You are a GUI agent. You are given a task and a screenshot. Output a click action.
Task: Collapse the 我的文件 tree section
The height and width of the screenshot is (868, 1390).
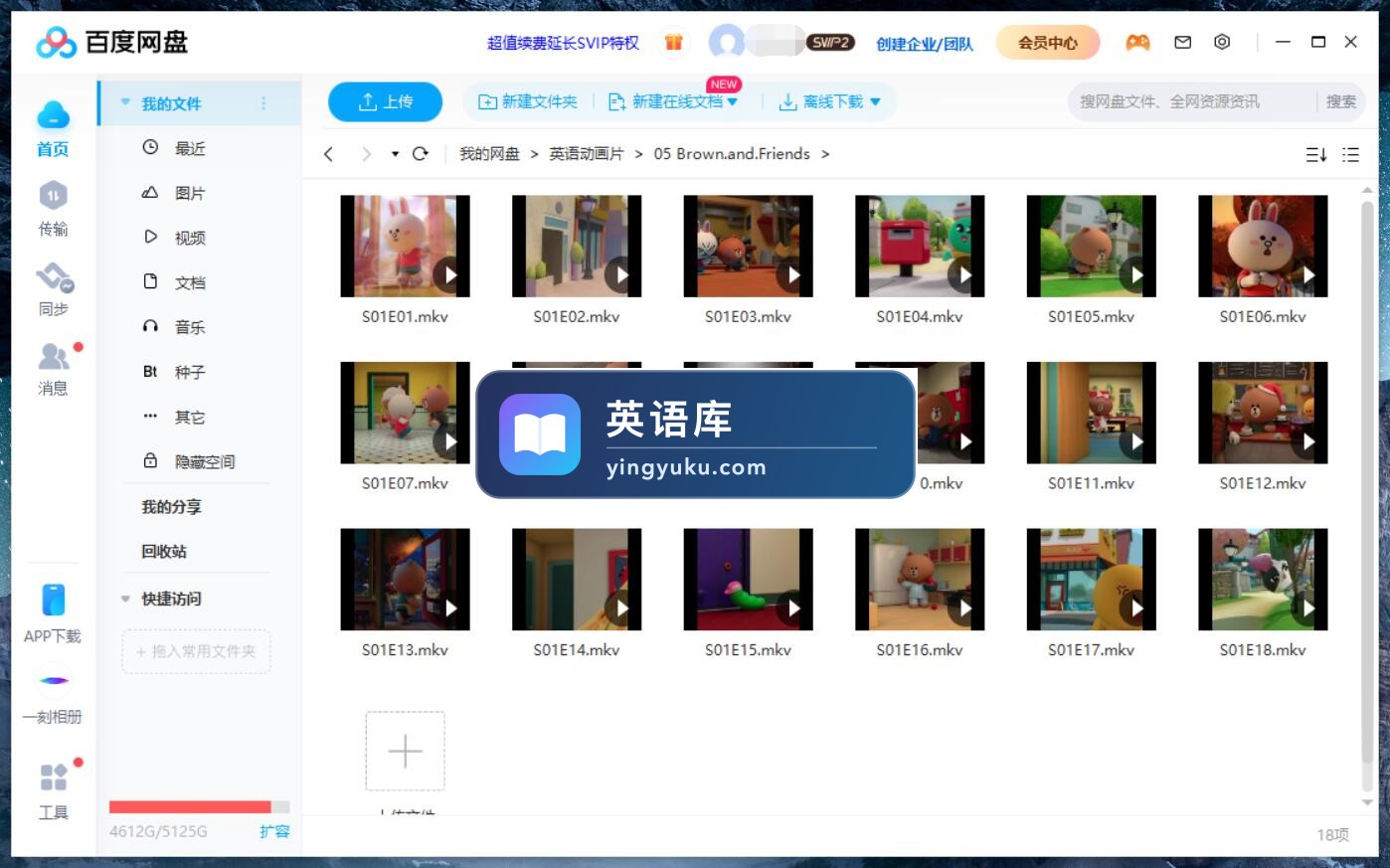(125, 102)
